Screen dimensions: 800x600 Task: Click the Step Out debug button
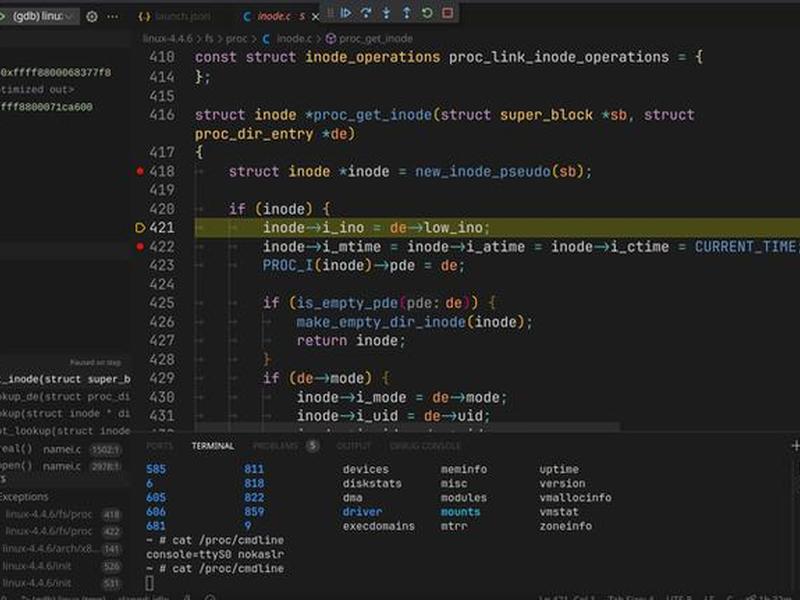click(407, 13)
